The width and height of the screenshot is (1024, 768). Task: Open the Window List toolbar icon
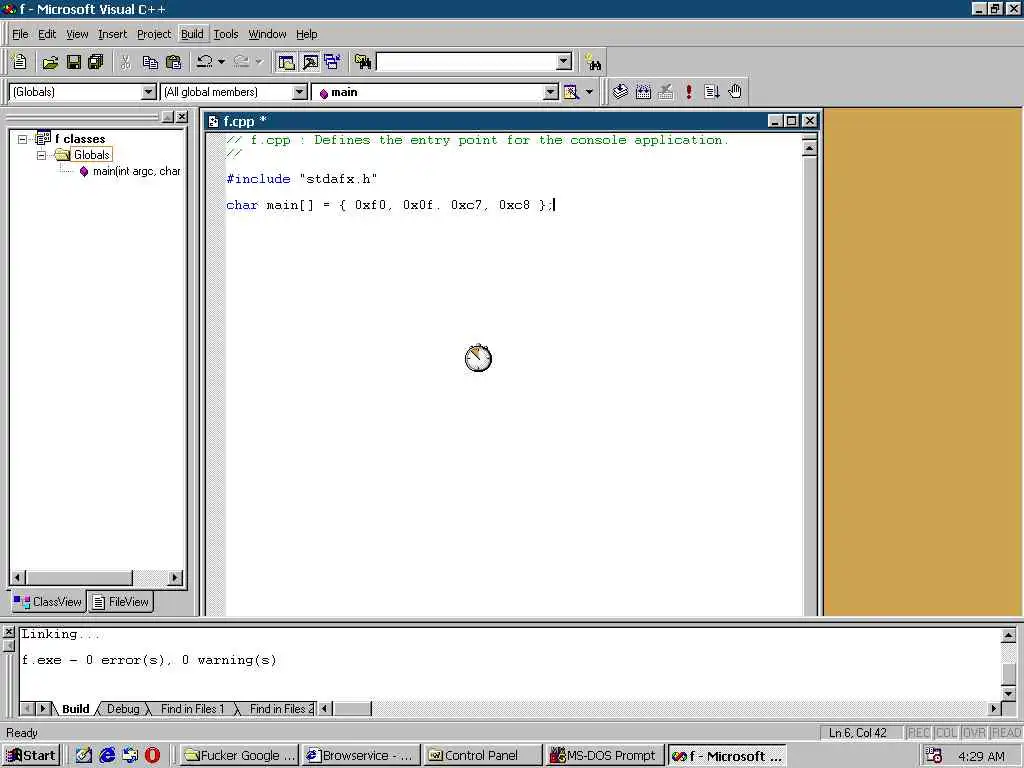click(x=332, y=62)
